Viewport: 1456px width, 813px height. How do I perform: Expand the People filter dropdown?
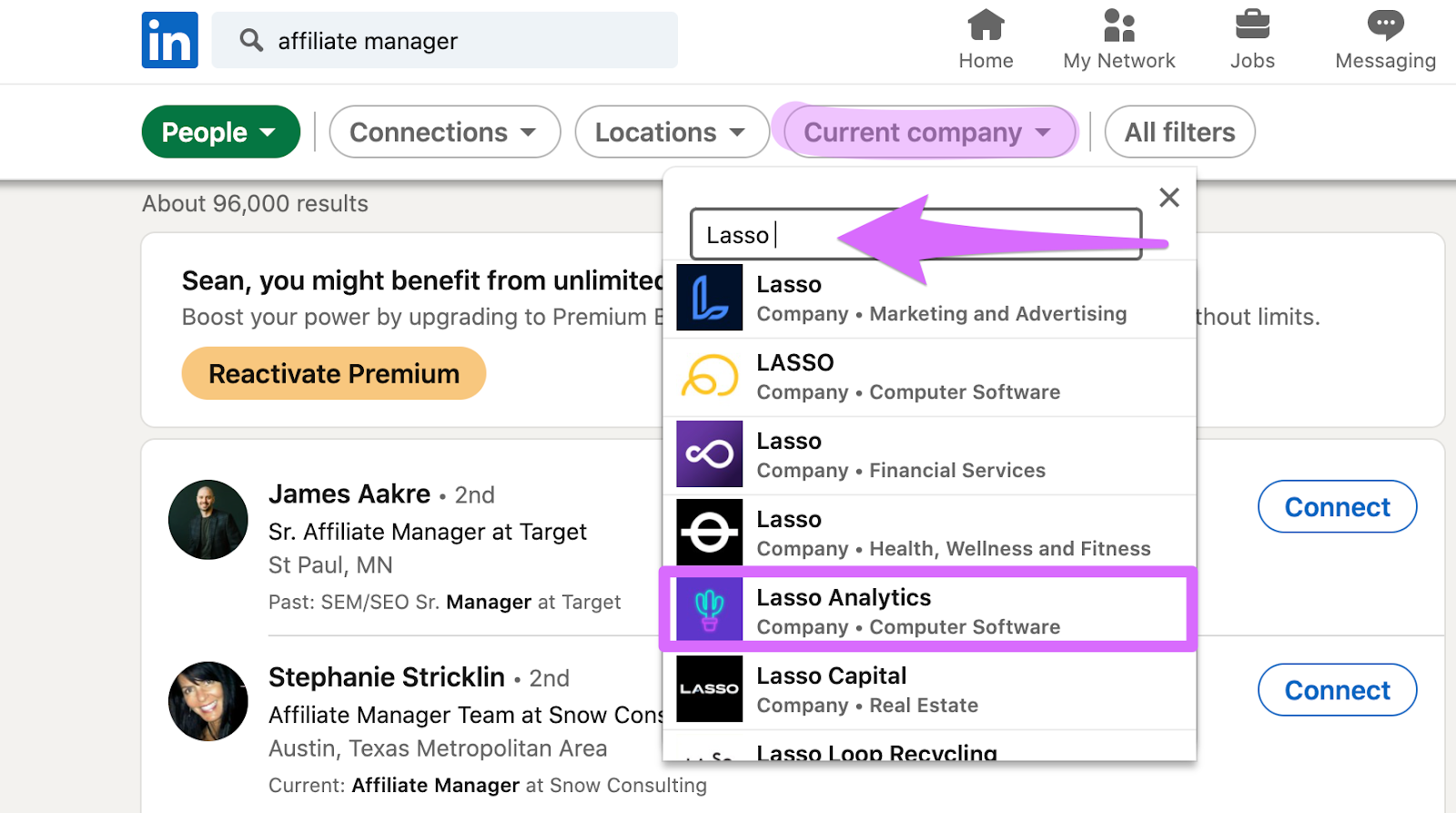pyautogui.click(x=221, y=132)
